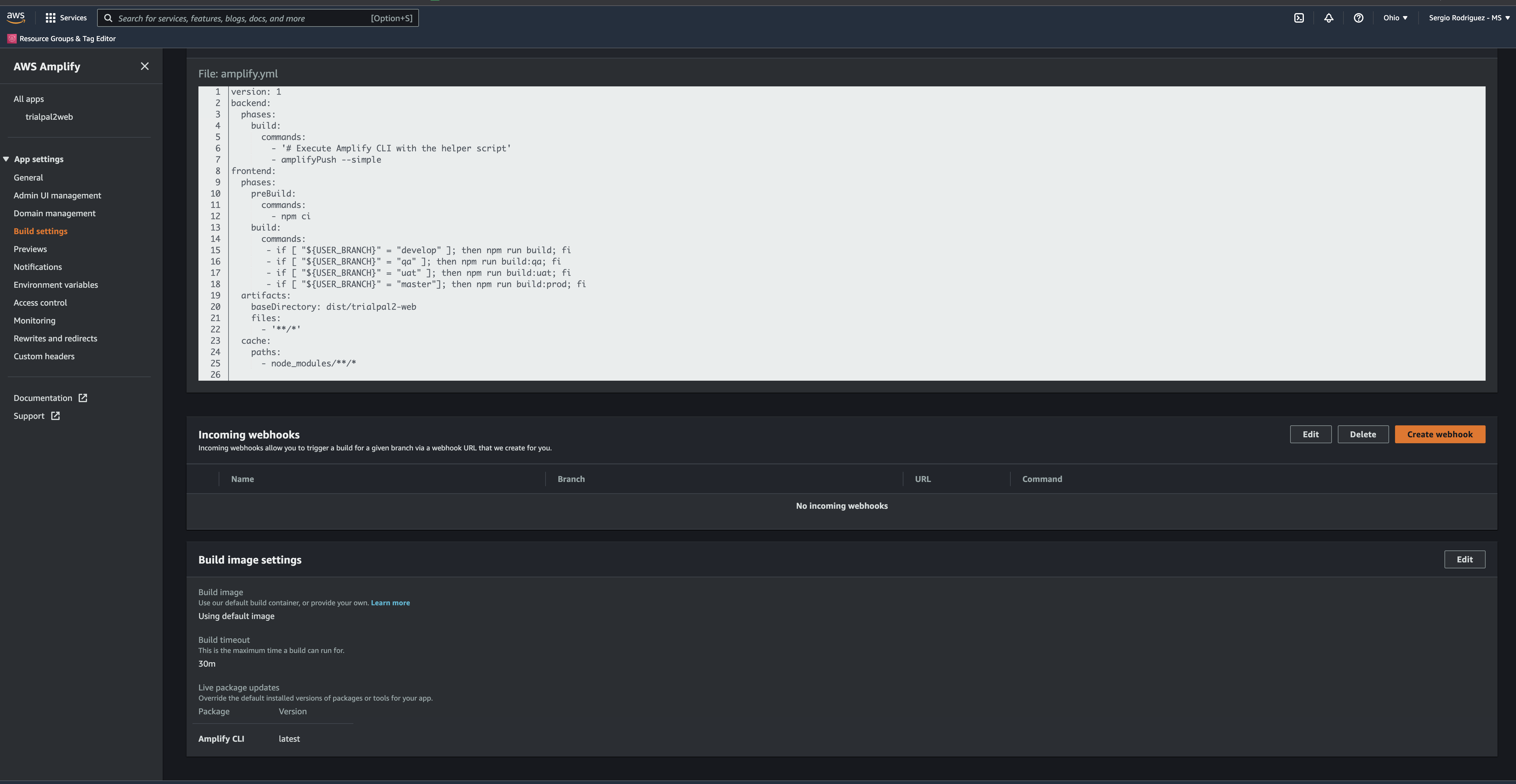Click Create webhook
The image size is (1516, 784).
click(x=1439, y=434)
